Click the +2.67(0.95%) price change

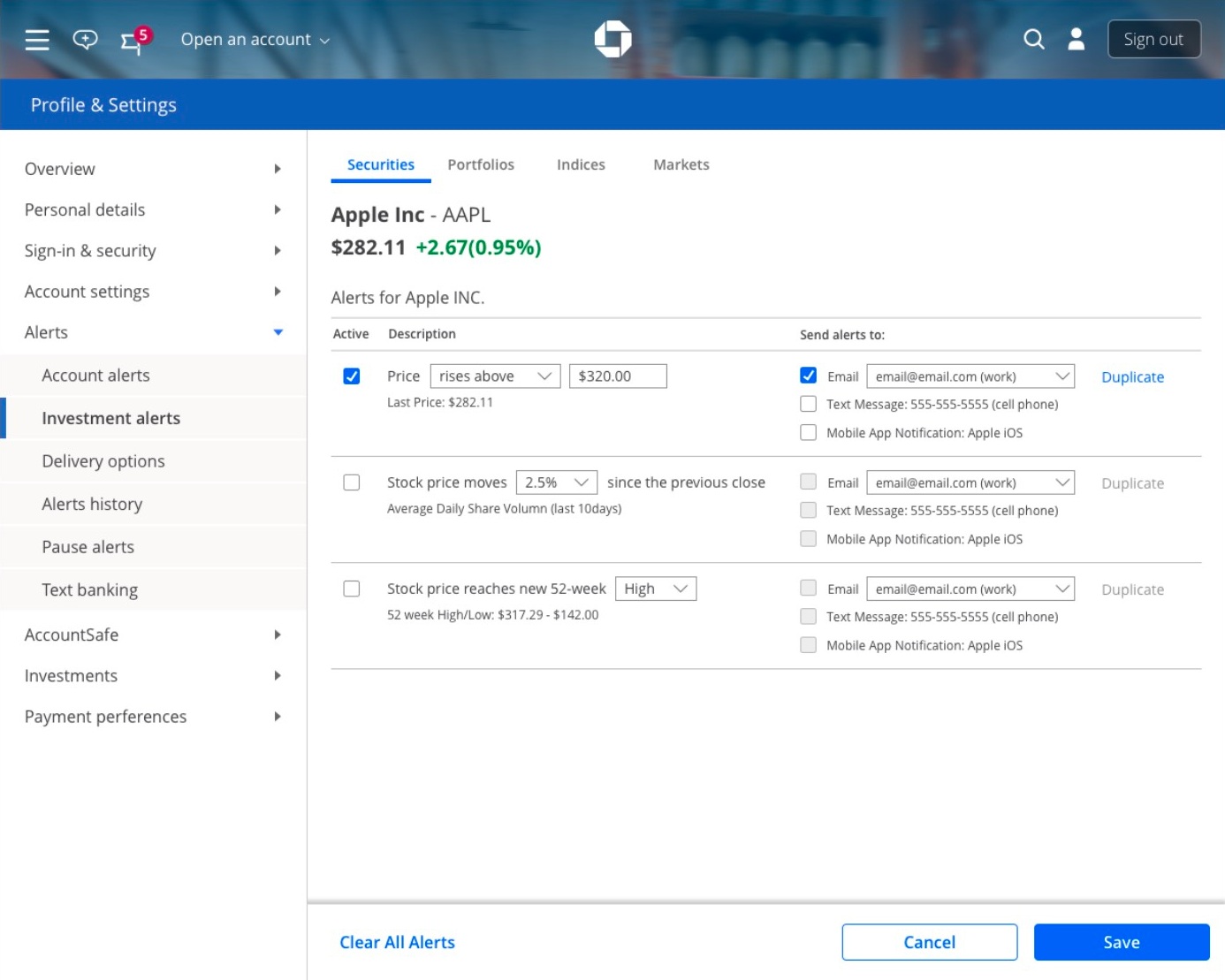click(478, 247)
